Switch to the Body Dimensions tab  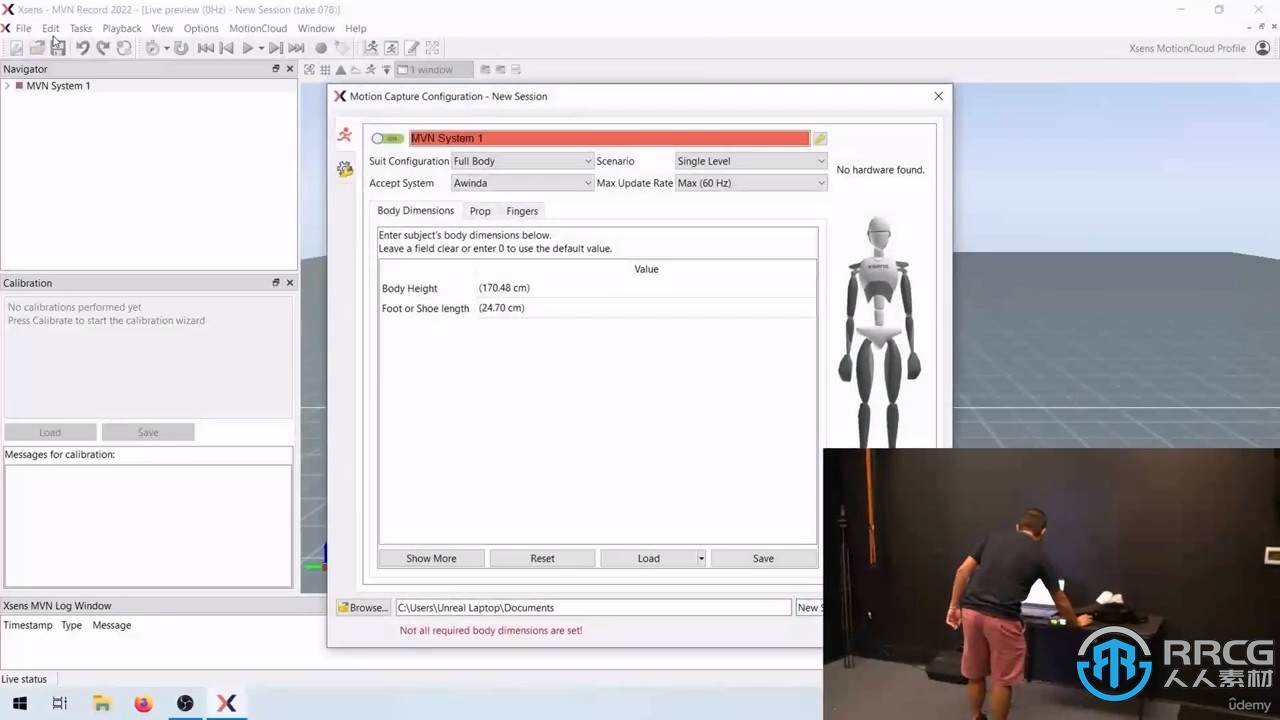[x=415, y=211]
